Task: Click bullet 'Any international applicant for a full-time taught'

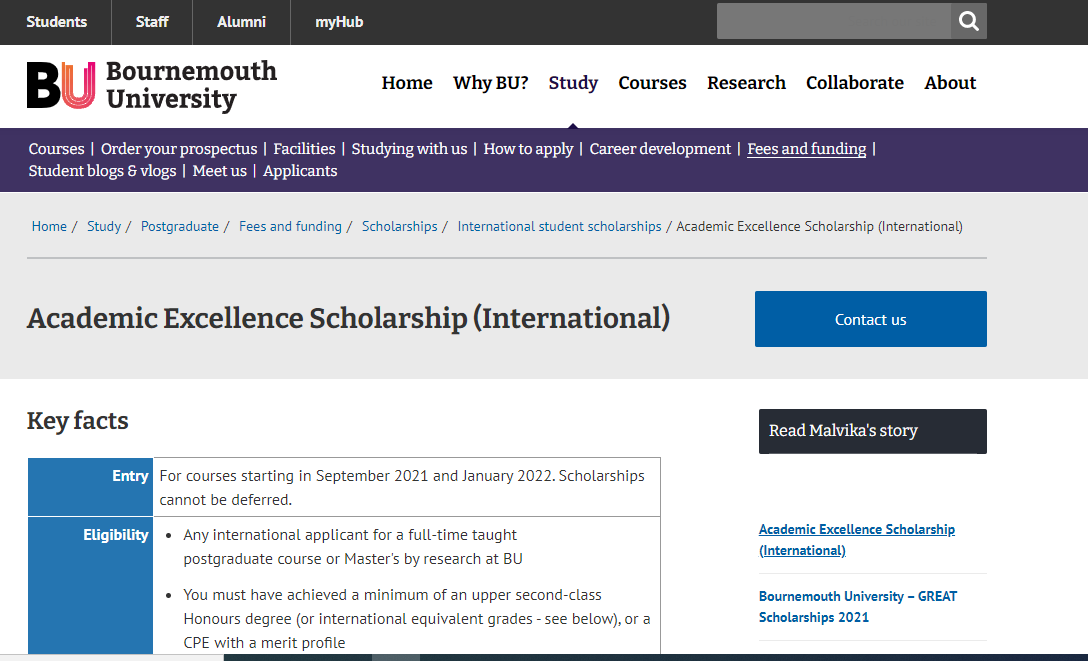Action: click(x=350, y=535)
